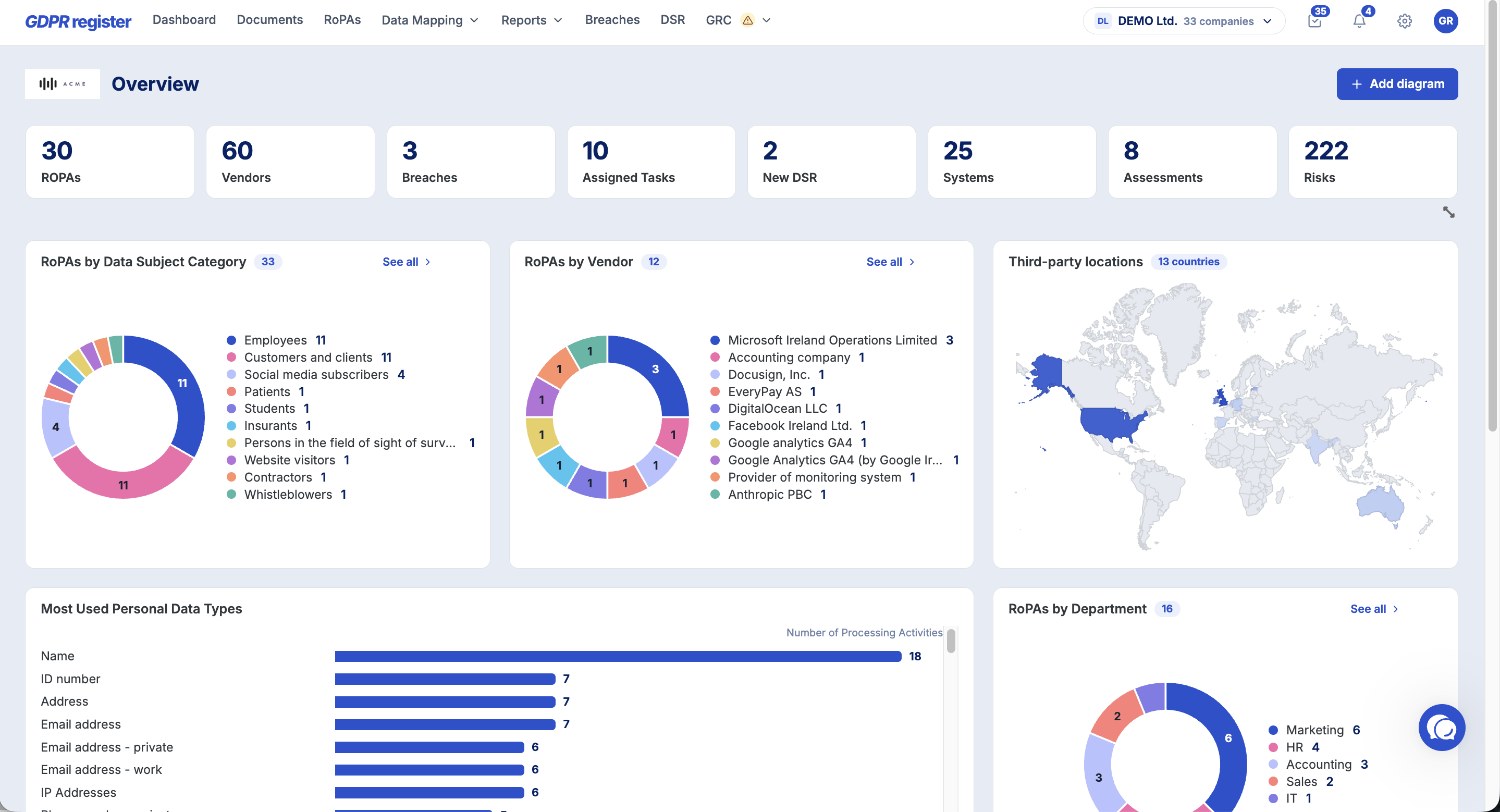Open the DEMO Ltd. company selector

1184,21
